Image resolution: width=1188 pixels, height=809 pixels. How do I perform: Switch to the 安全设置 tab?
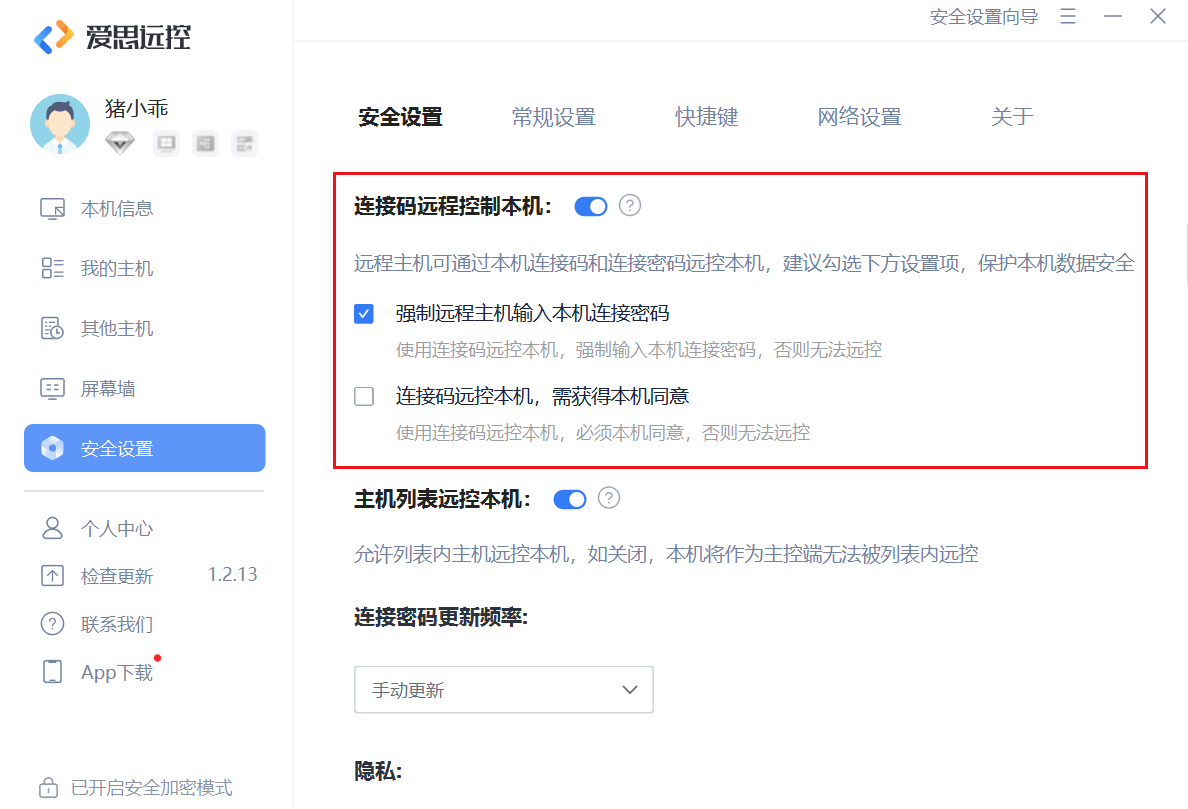click(x=401, y=117)
